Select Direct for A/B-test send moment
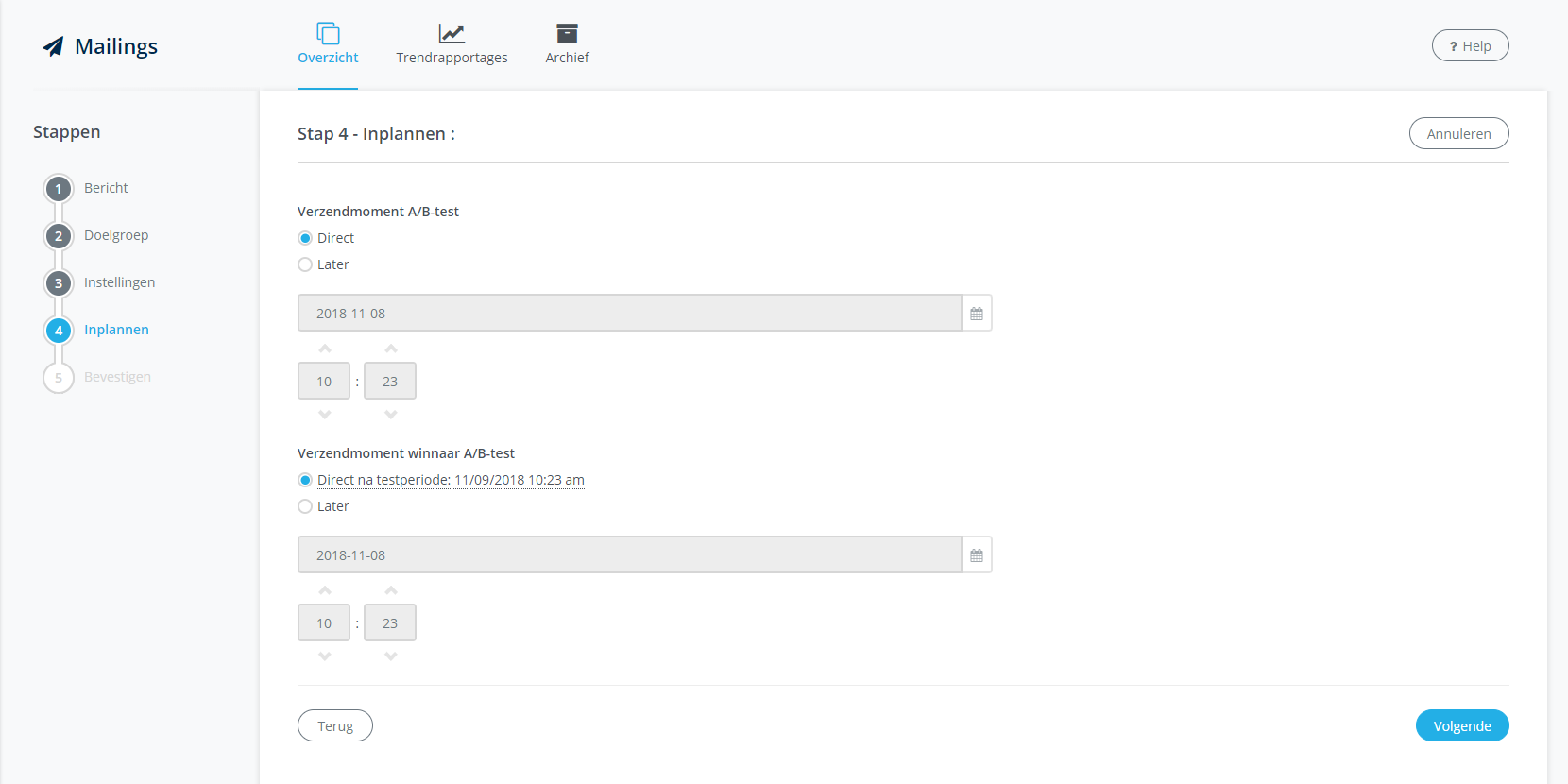The height and width of the screenshot is (784, 1568). [x=305, y=238]
